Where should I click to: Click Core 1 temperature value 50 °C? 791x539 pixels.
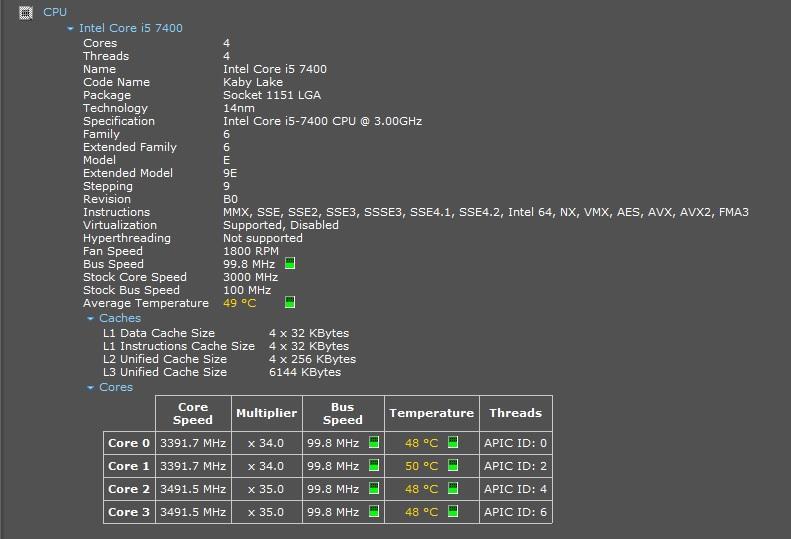tap(422, 466)
